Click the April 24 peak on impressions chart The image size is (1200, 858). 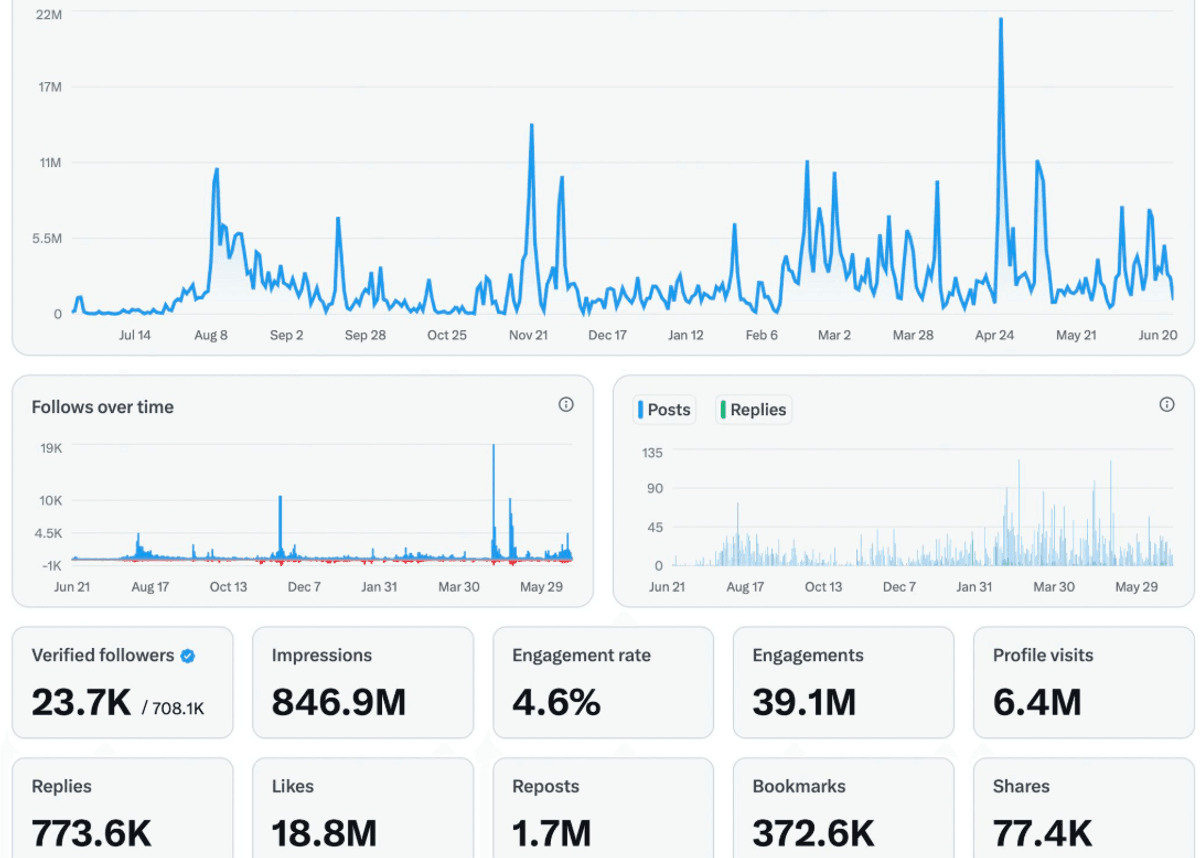(x=1000, y=20)
